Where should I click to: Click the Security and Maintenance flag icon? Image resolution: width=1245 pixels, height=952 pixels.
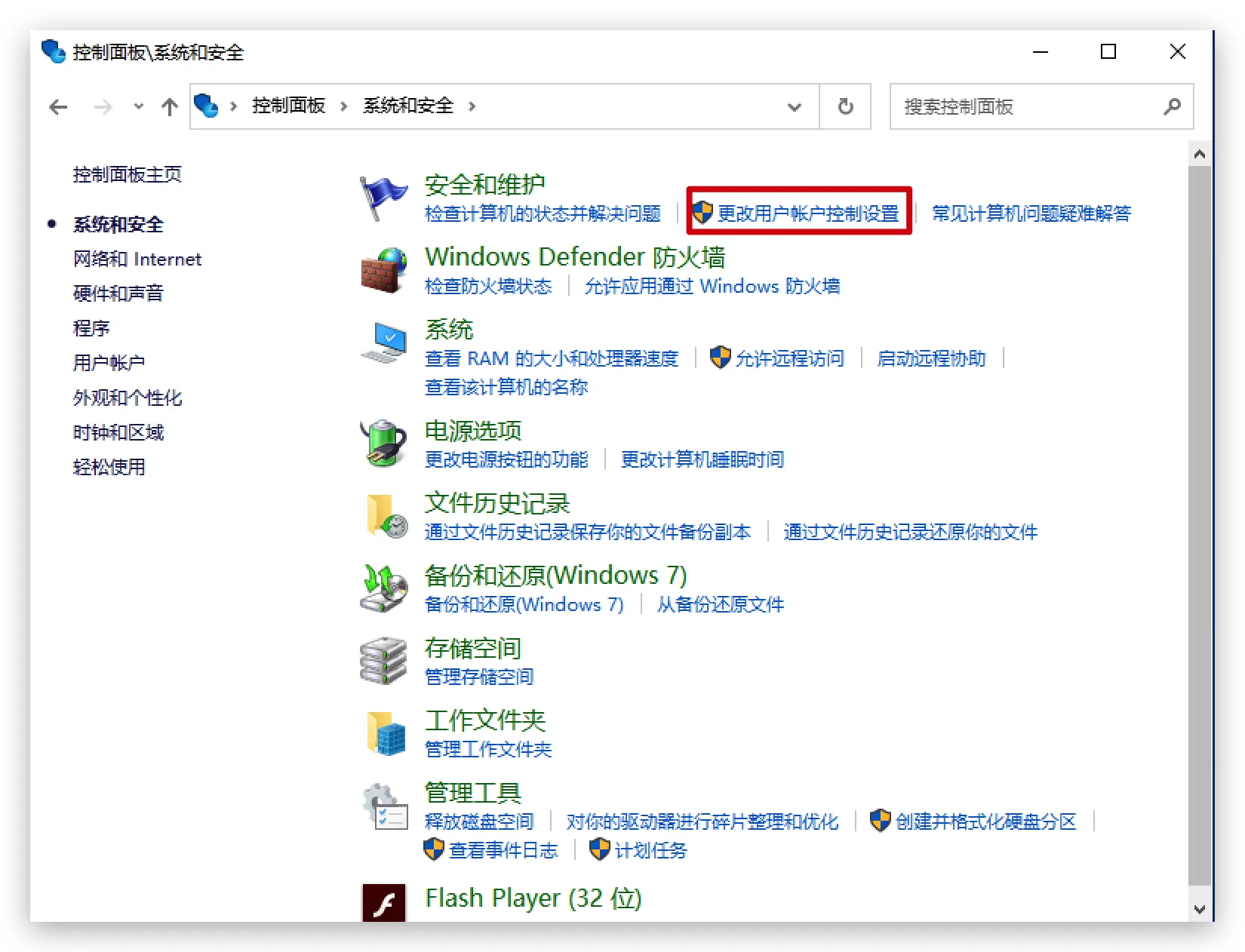pyautogui.click(x=383, y=198)
